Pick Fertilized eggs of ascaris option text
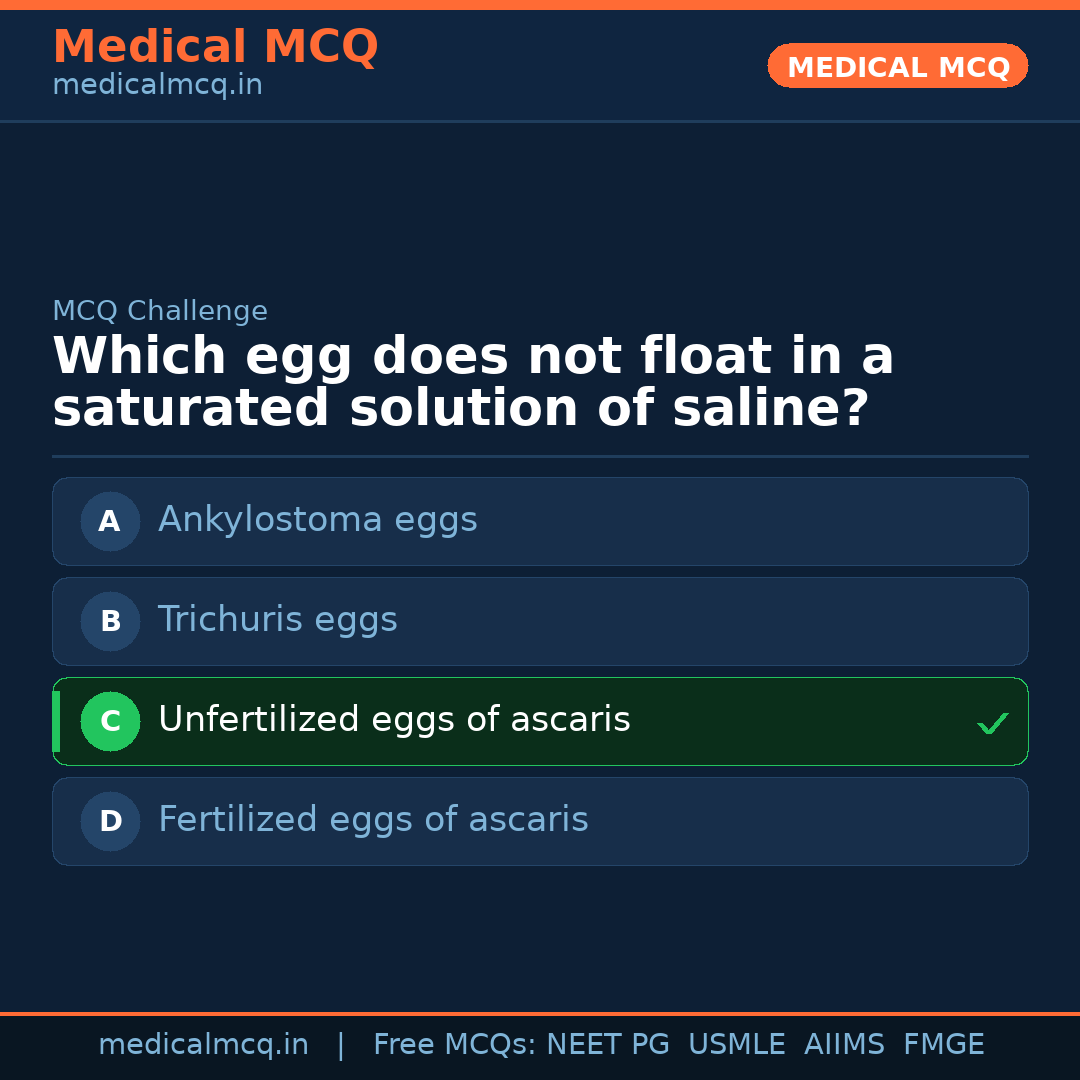This screenshot has width=1080, height=1080. (373, 820)
